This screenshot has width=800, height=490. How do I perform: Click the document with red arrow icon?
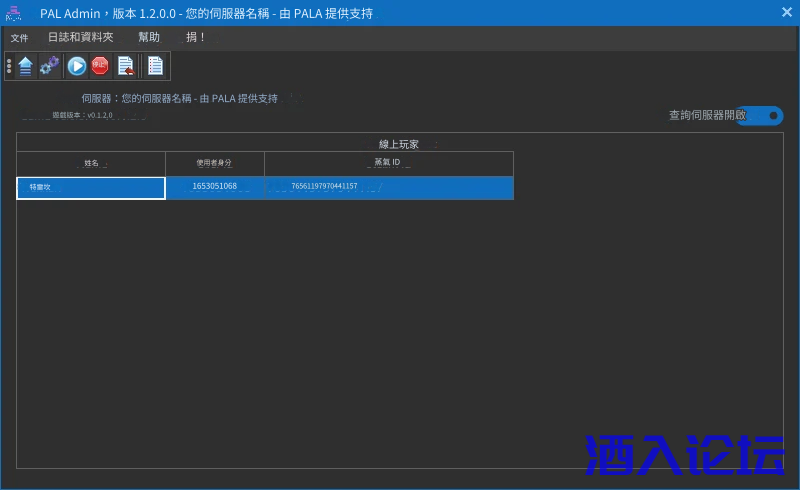(125, 66)
